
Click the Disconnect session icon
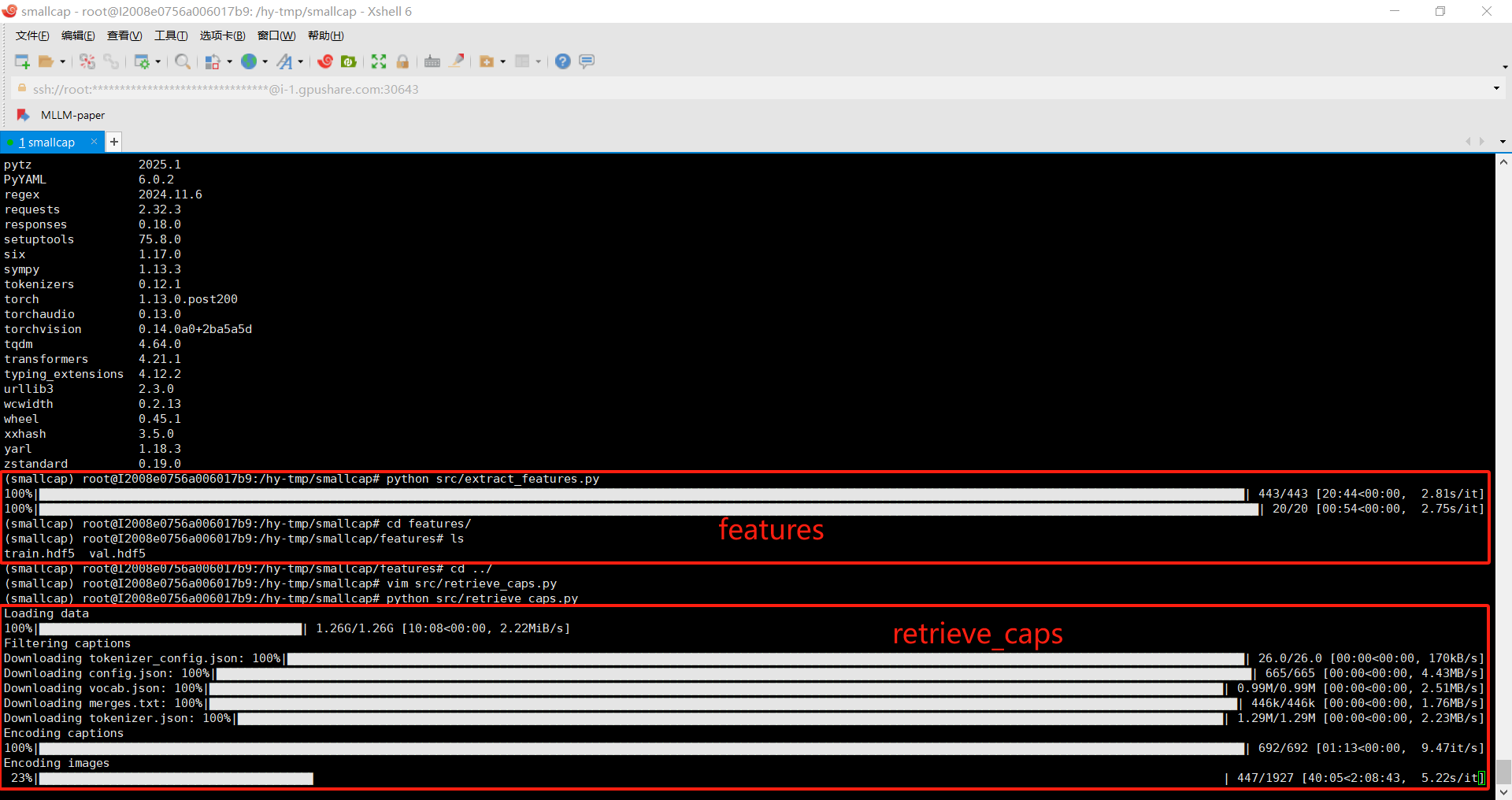point(111,61)
